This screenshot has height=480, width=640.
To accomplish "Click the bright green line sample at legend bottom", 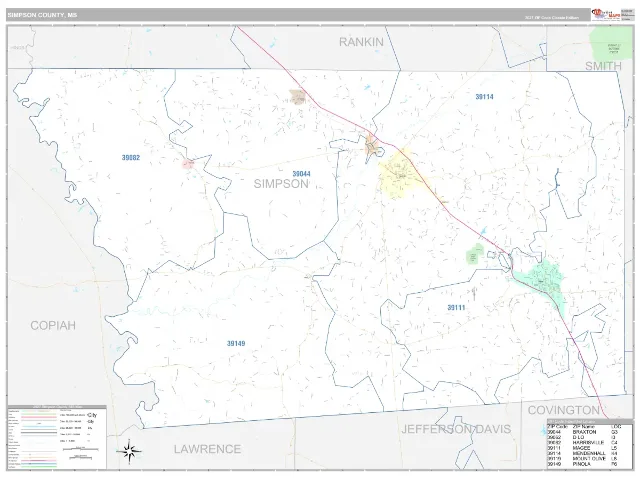I will click(39, 467).
